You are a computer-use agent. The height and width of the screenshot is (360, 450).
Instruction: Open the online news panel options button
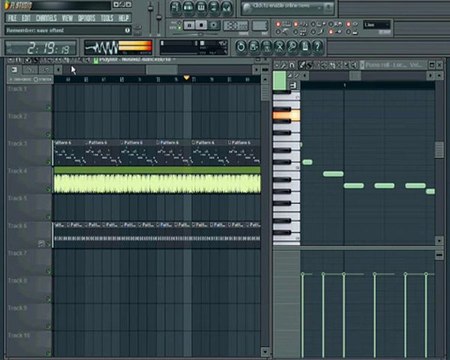click(329, 8)
